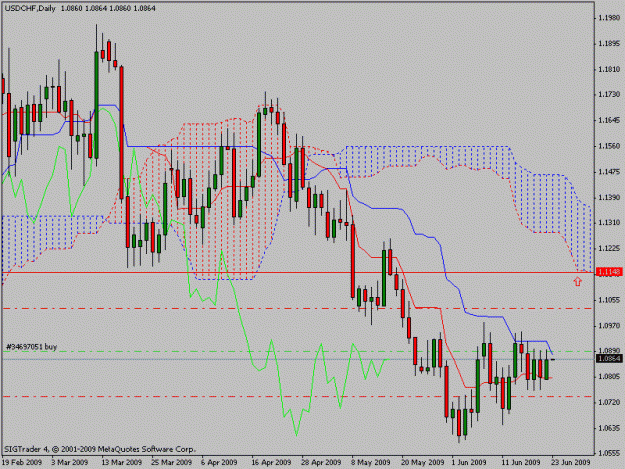Click the 1.1645 price axis label
The image size is (625, 469).
pos(610,120)
